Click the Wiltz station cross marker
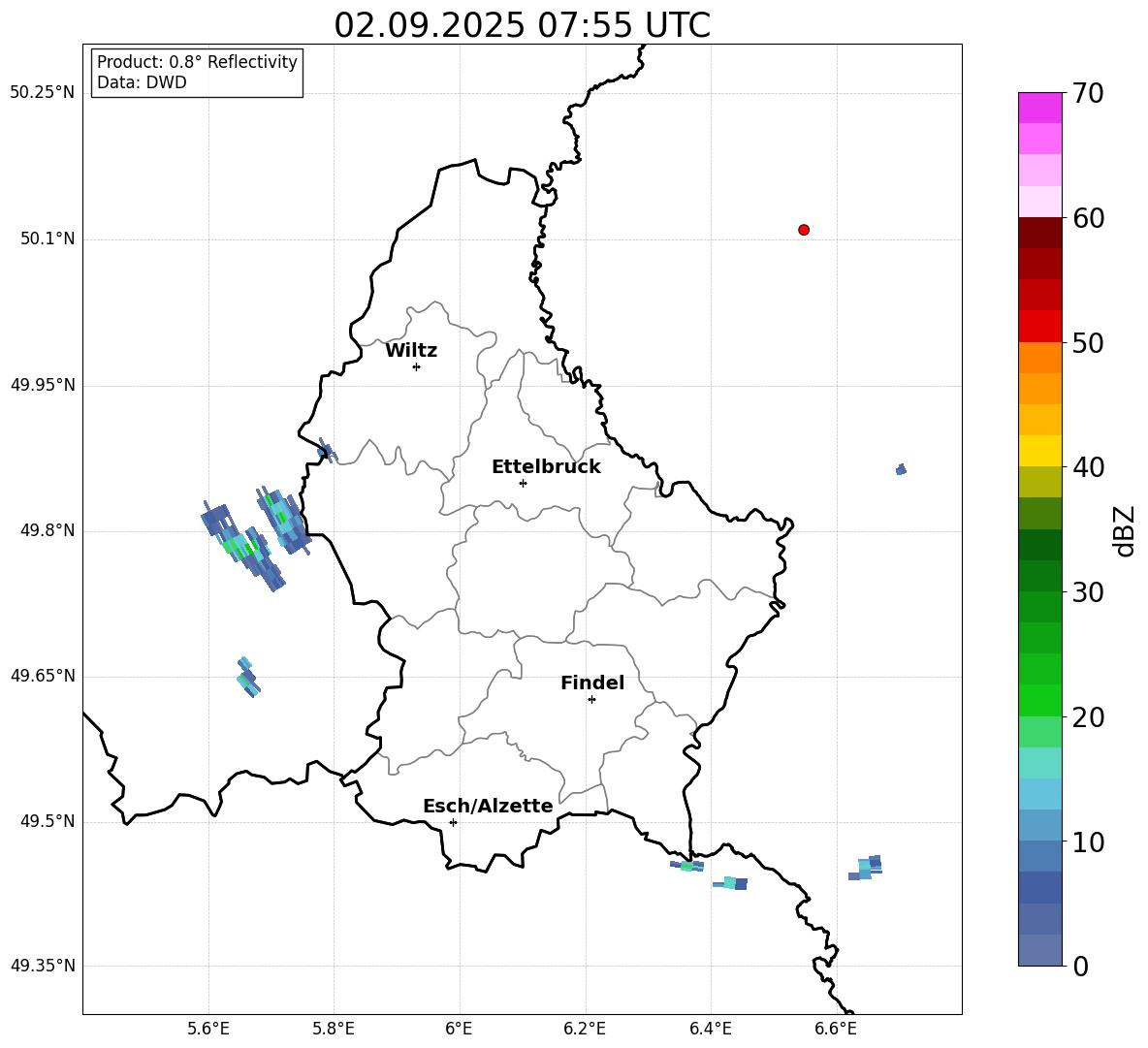1148x1048 pixels. coord(417,366)
